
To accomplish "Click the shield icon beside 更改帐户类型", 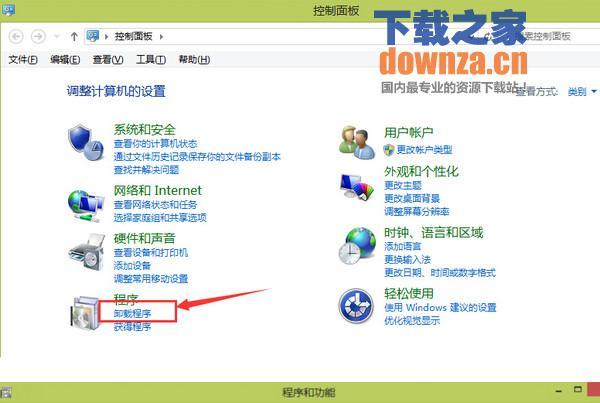I will [389, 150].
